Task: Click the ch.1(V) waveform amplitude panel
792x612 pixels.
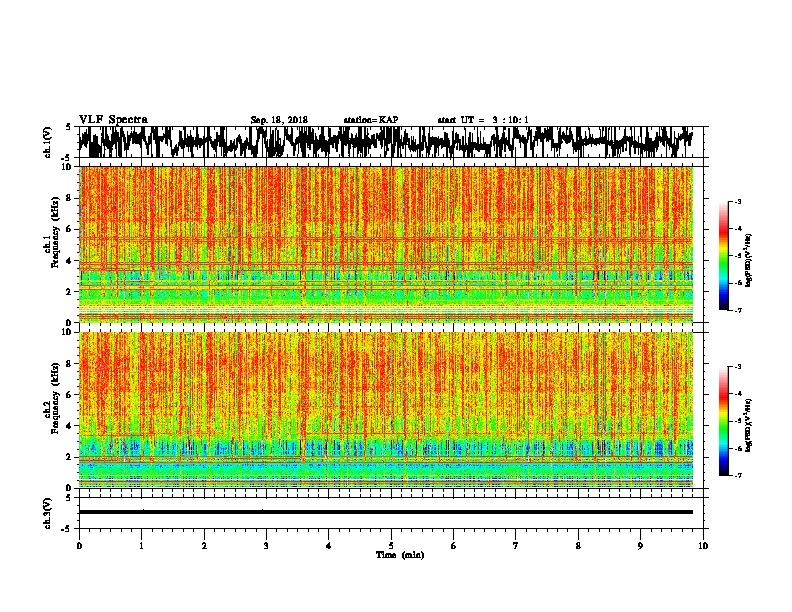Action: coord(393,142)
